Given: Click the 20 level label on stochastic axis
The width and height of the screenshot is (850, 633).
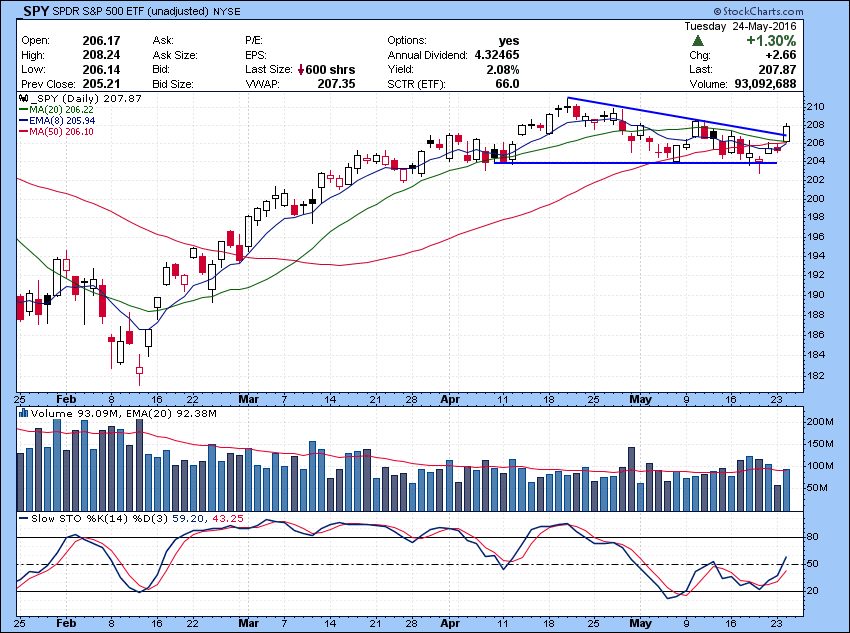Looking at the screenshot, I should pyautogui.click(x=813, y=591).
